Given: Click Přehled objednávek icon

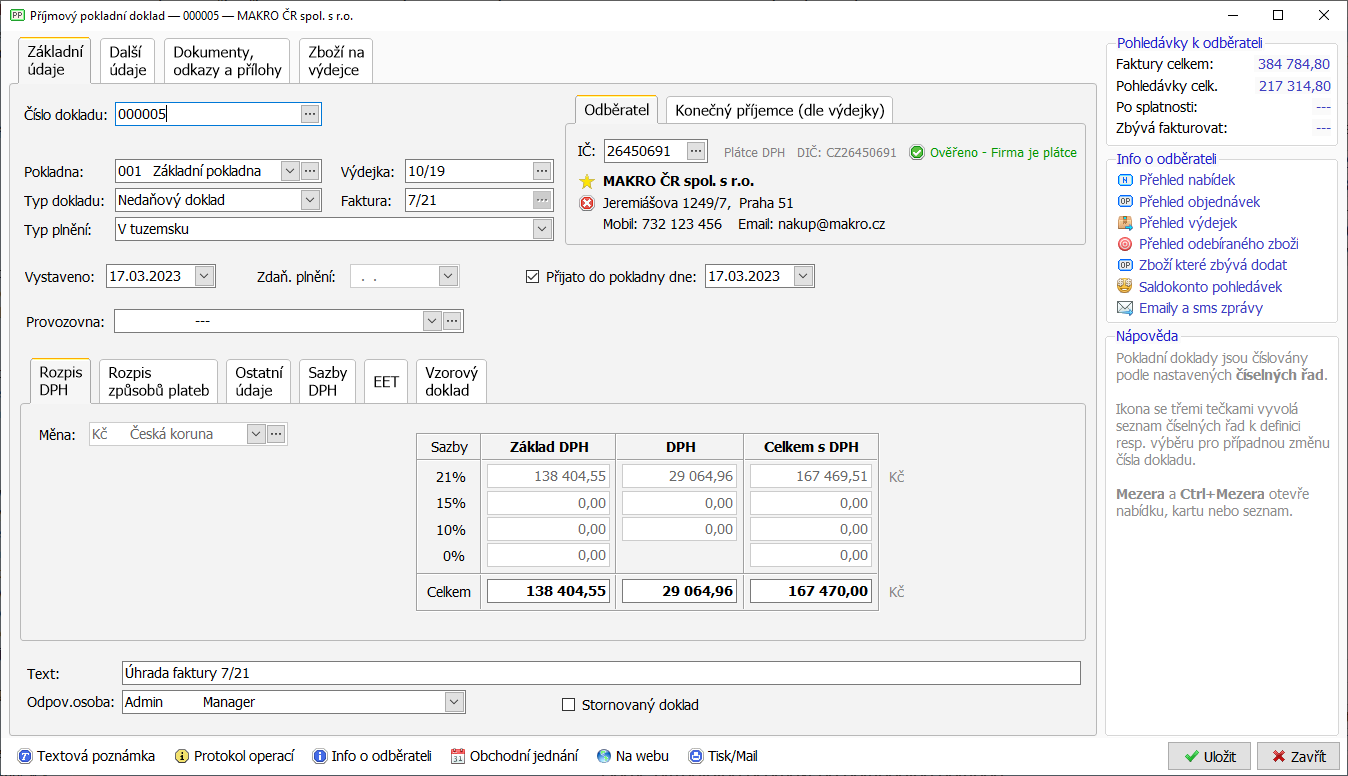Looking at the screenshot, I should coord(1124,202).
